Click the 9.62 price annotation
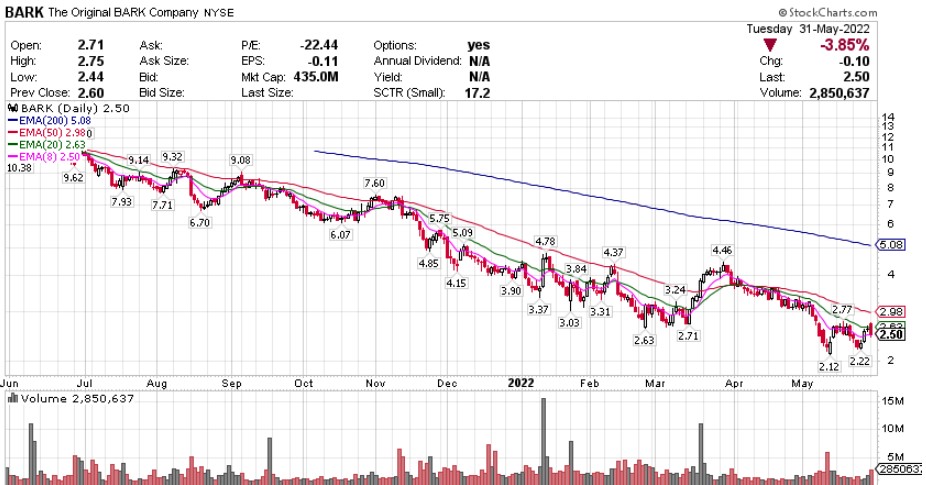The image size is (926, 485). pyautogui.click(x=73, y=177)
